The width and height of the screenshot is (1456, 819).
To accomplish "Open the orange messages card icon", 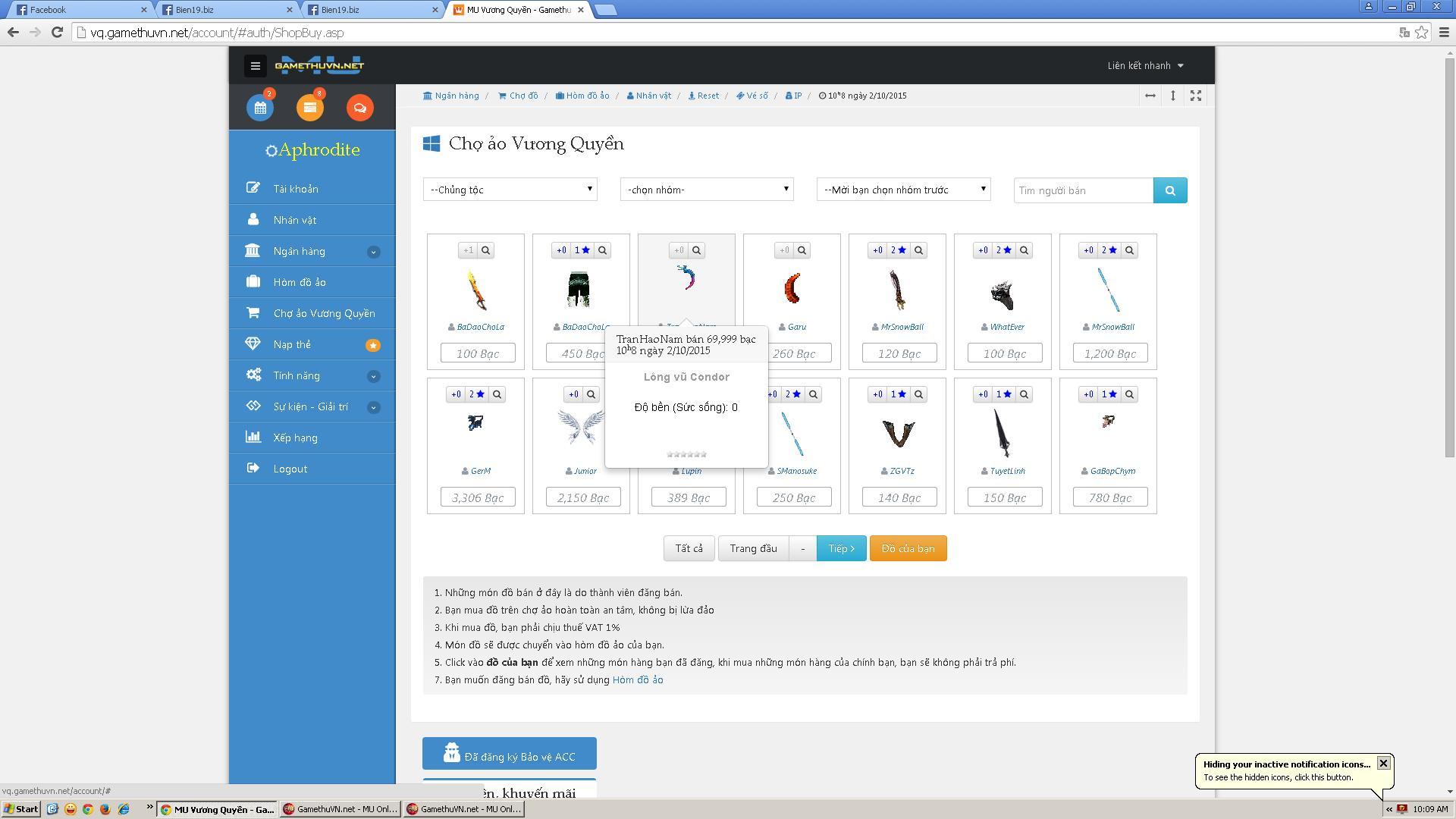I will point(310,108).
